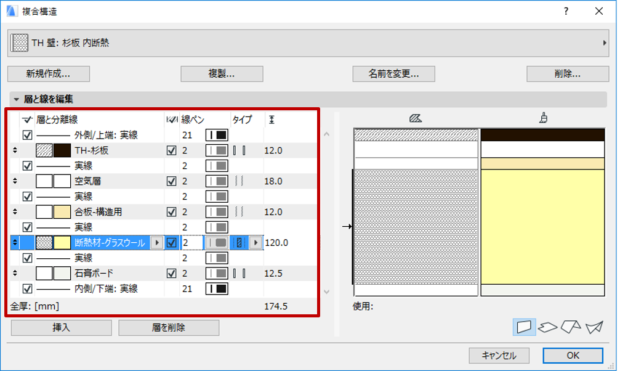Click the TH-杉板 fill pattern preview

(44, 150)
